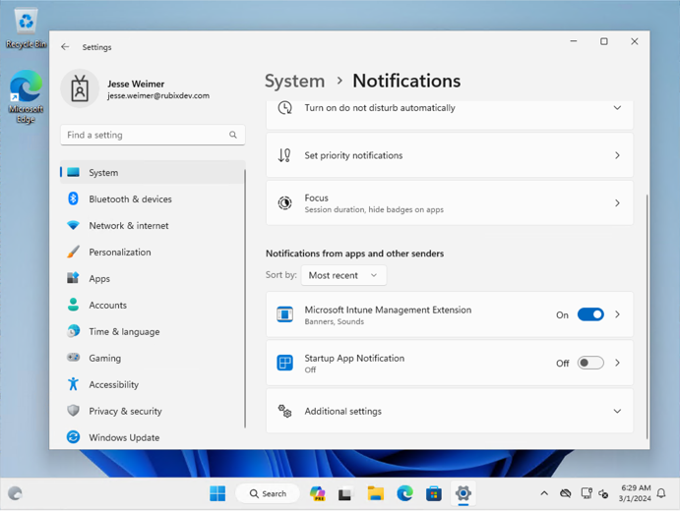Go to Network & internet settings
The width and height of the screenshot is (684, 513).
pyautogui.click(x=130, y=226)
